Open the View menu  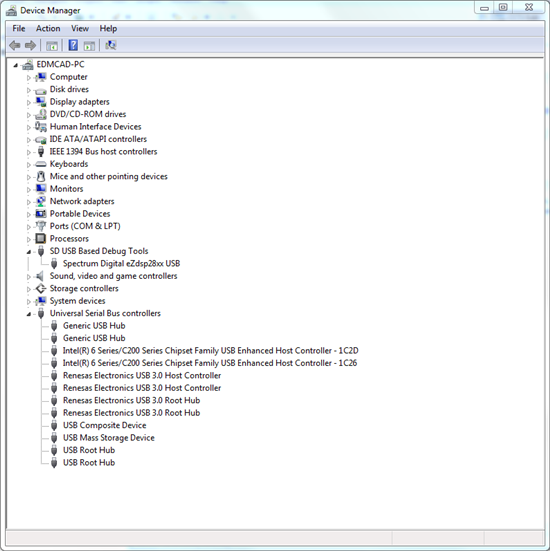80,28
